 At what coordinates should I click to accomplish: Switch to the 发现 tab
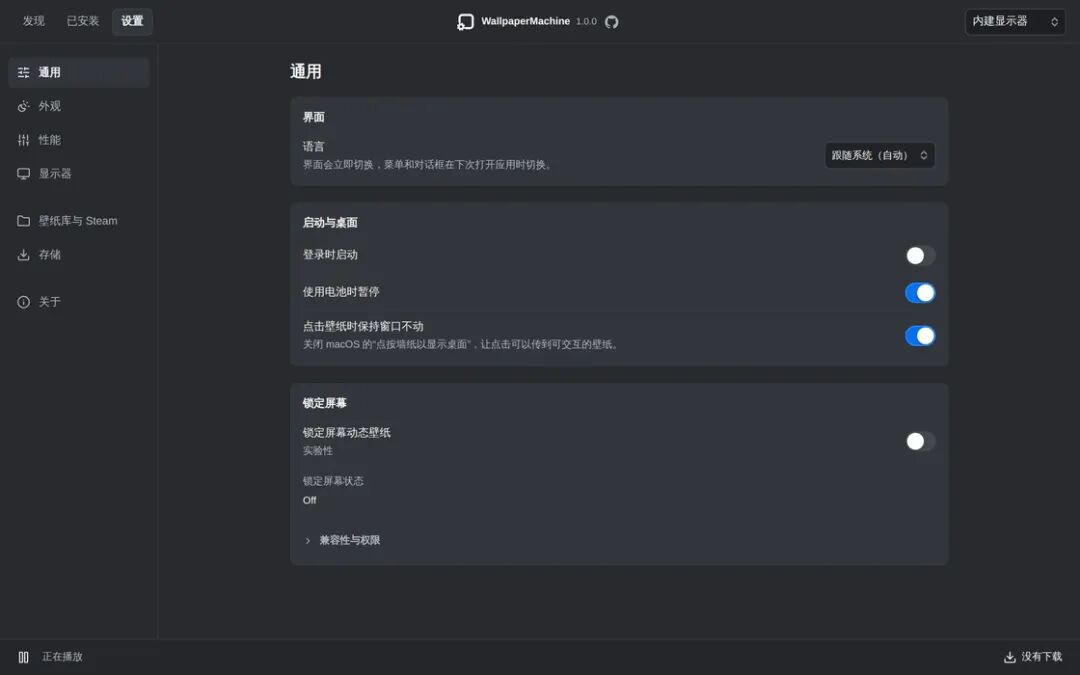(x=33, y=21)
